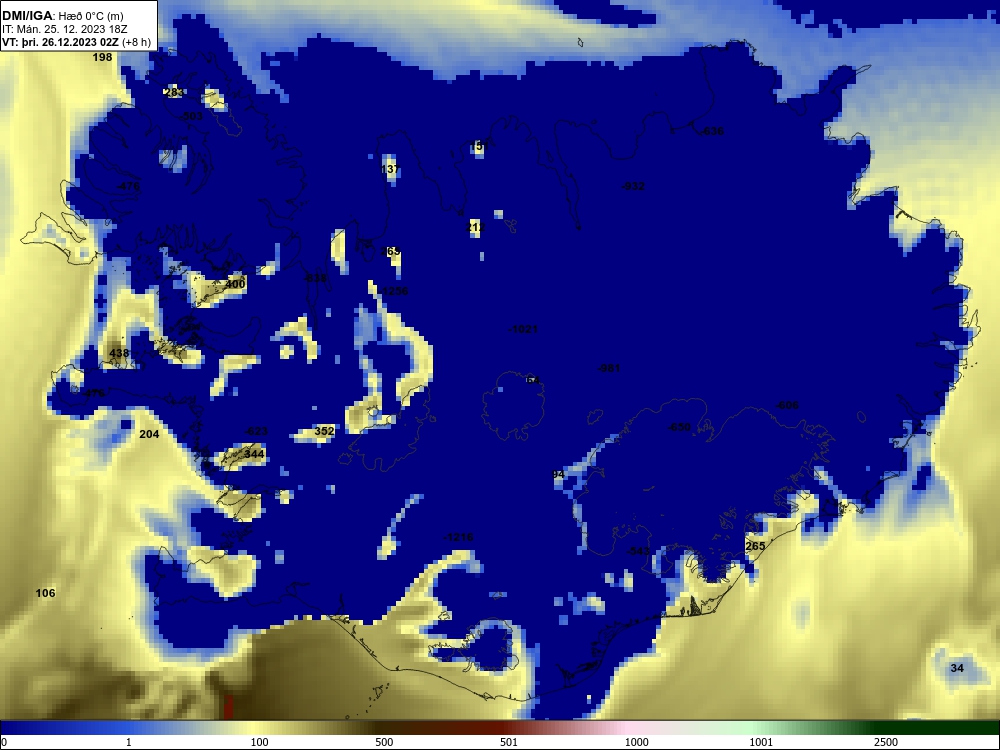Select the map value "106"

coord(45,593)
